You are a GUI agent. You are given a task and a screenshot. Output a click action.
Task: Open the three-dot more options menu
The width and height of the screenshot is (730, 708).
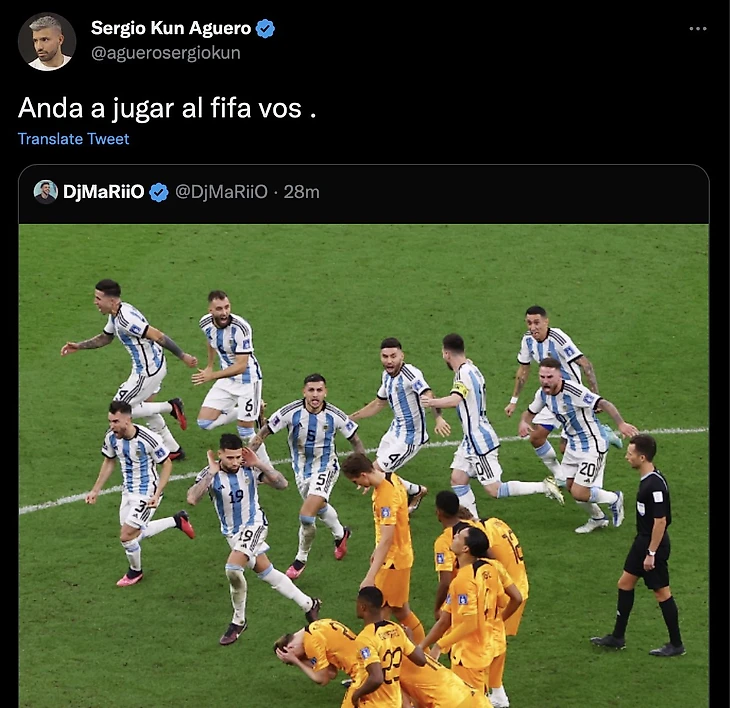[x=697, y=29]
